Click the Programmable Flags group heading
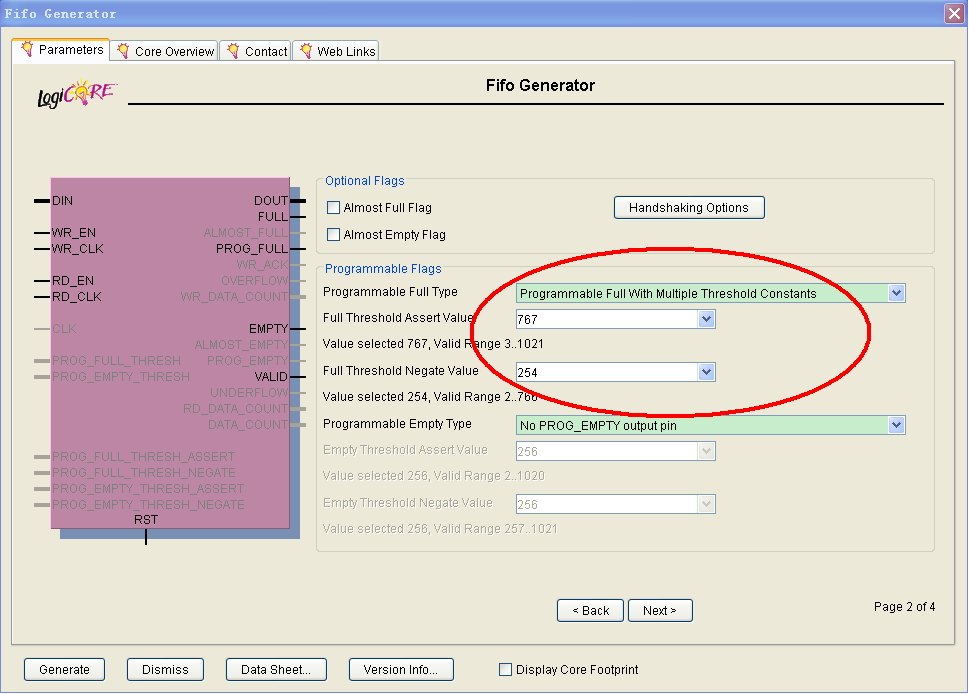 (x=383, y=269)
